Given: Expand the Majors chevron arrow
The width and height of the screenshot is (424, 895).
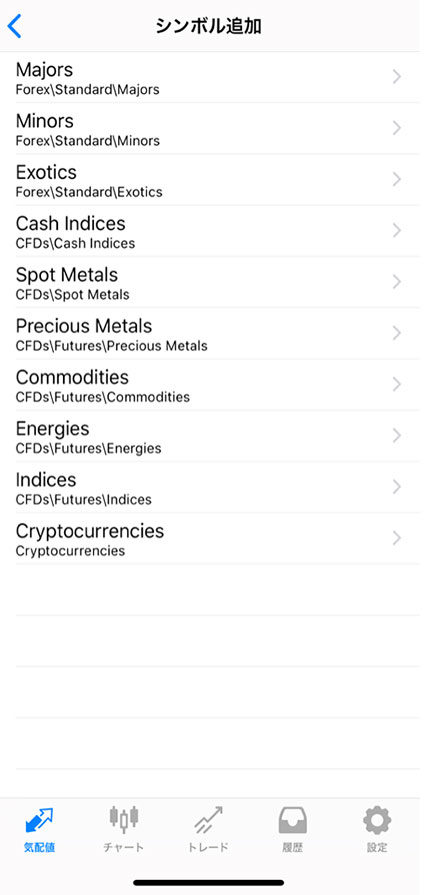Looking at the screenshot, I should (x=397, y=77).
